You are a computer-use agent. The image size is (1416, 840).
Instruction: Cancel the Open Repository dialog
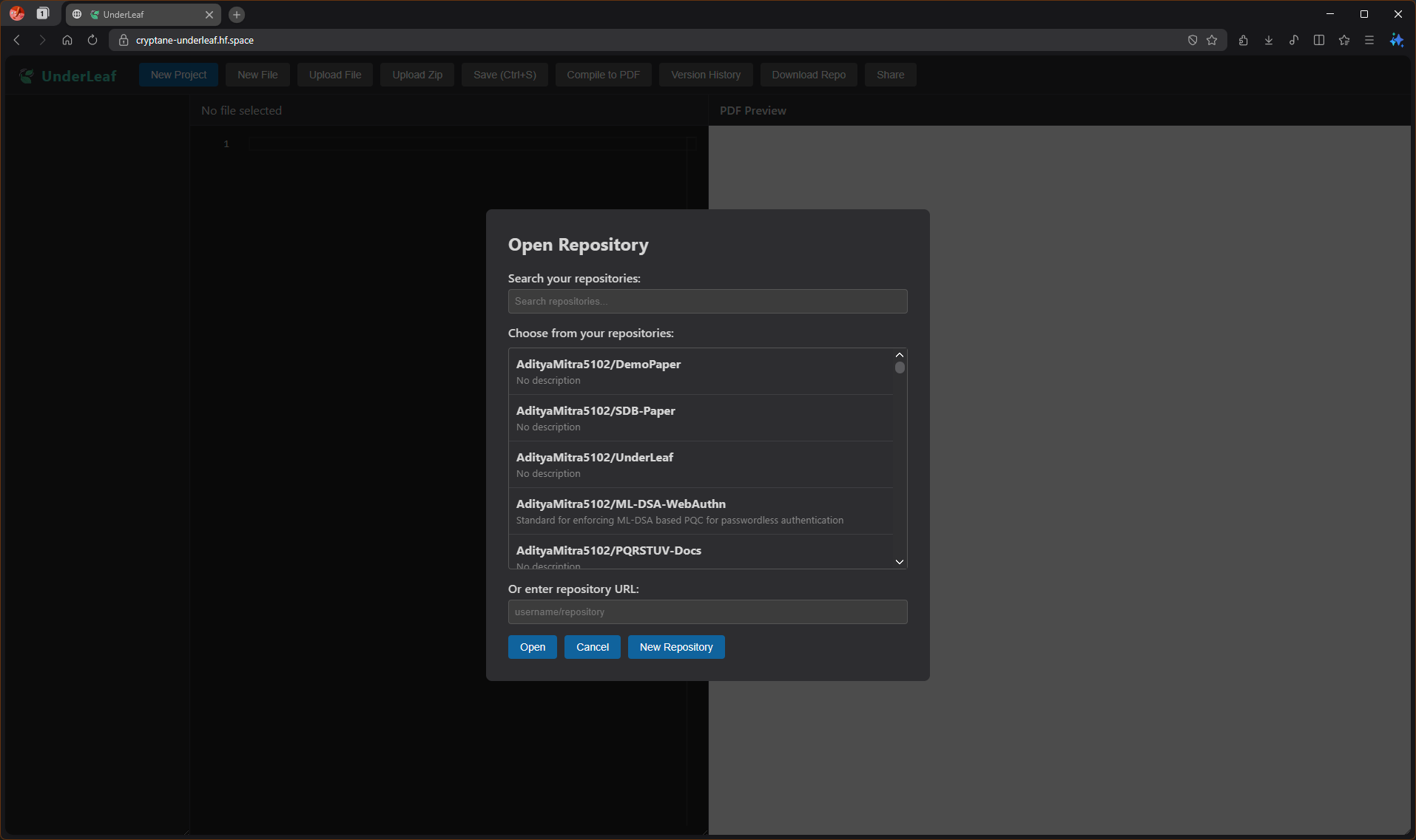click(x=592, y=646)
